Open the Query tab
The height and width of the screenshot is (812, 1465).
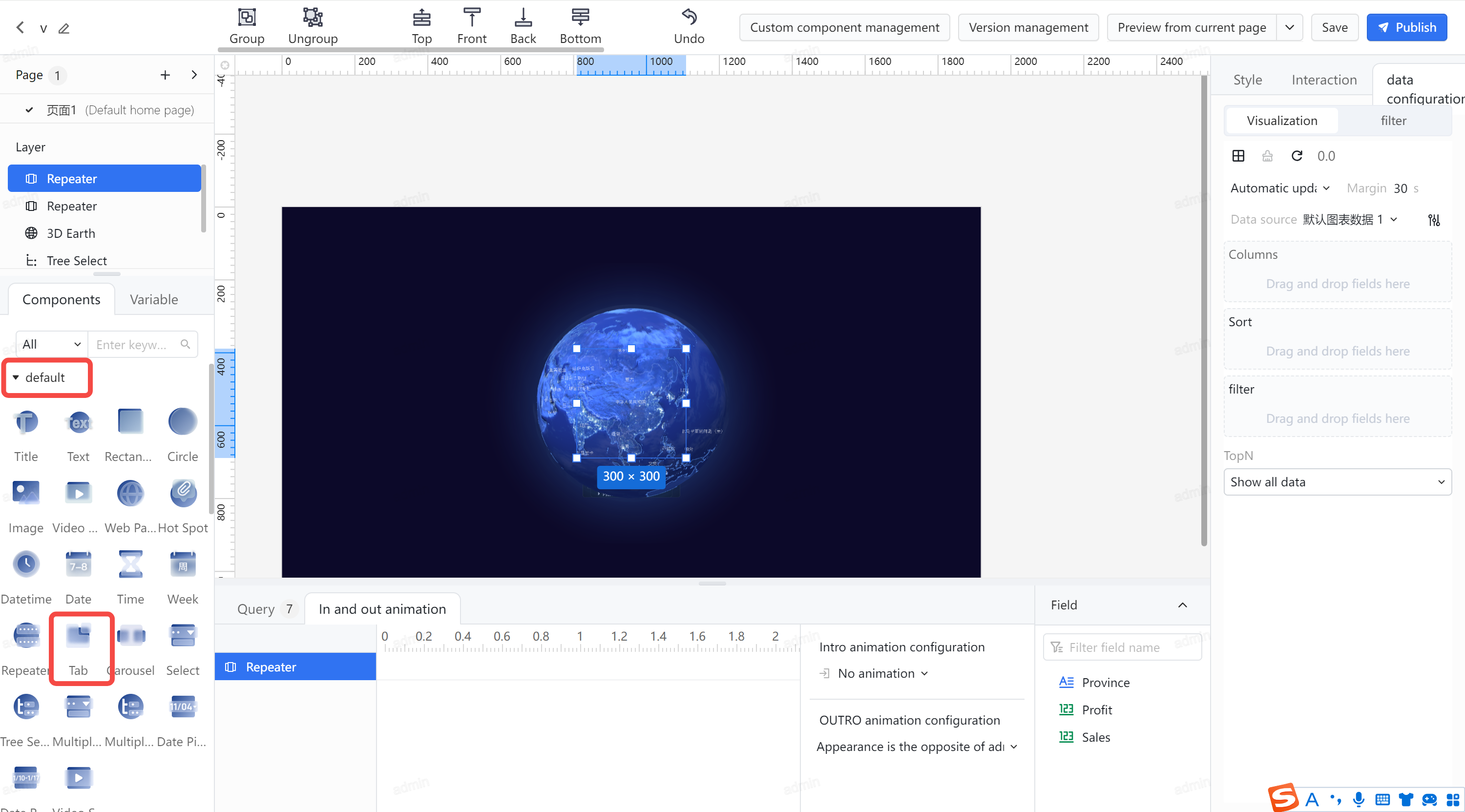(266, 609)
